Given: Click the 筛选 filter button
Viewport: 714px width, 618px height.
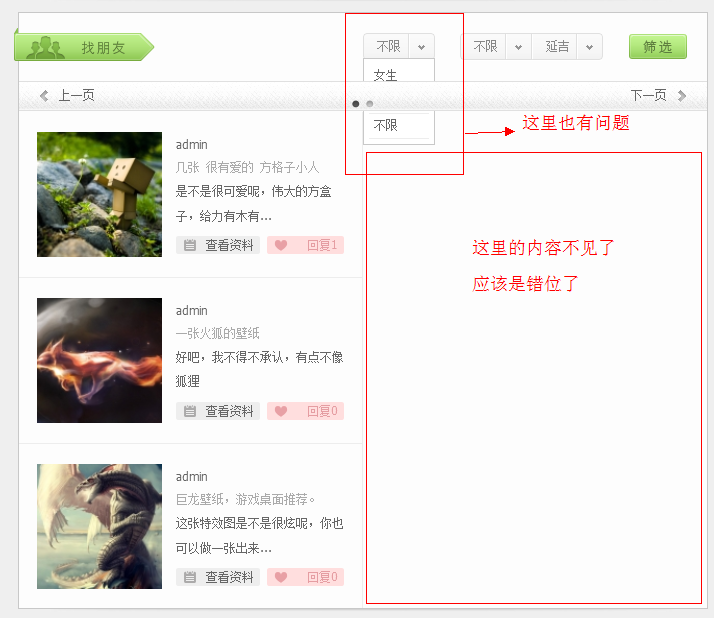Looking at the screenshot, I should tap(658, 46).
